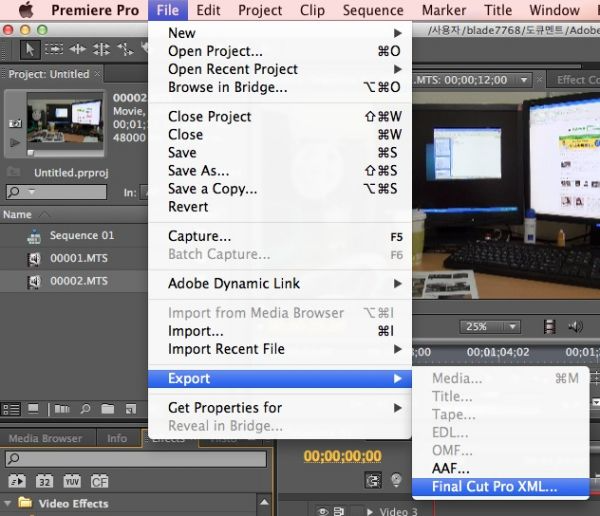Open the Marker menu
Image resolution: width=600 pixels, height=516 pixels.
coord(444,10)
